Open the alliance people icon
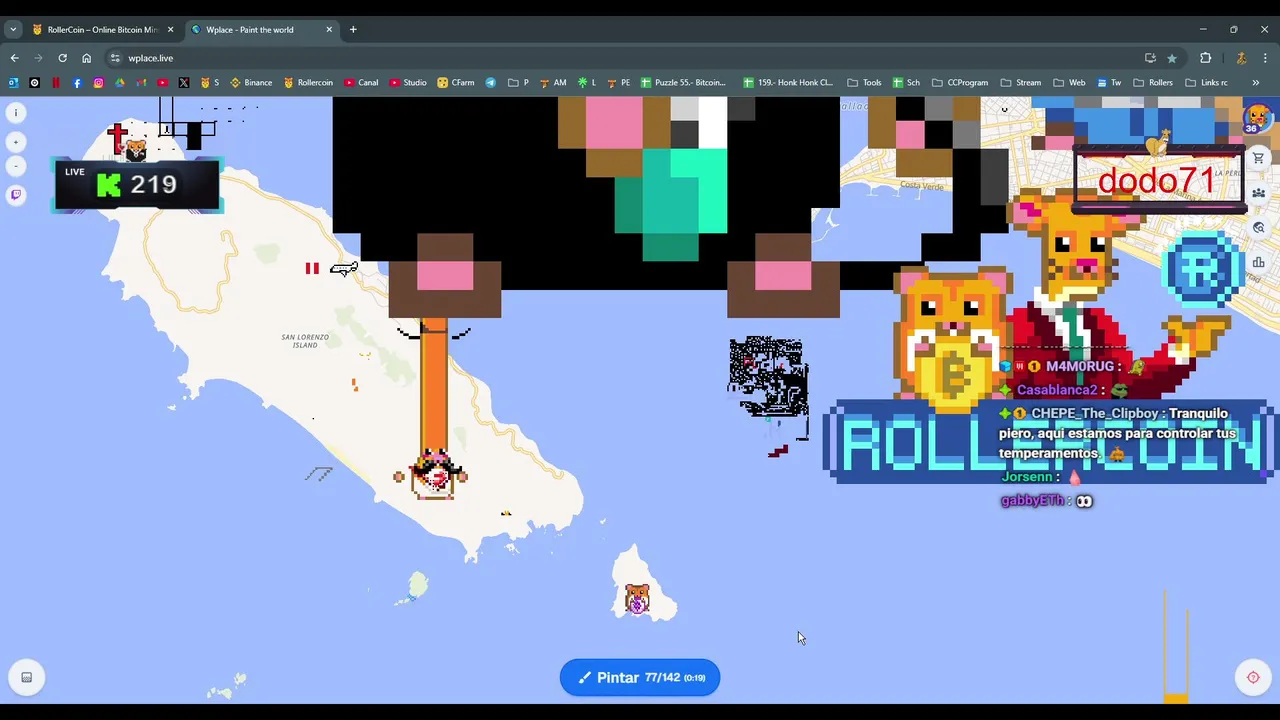The height and width of the screenshot is (720, 1280). (x=1259, y=193)
